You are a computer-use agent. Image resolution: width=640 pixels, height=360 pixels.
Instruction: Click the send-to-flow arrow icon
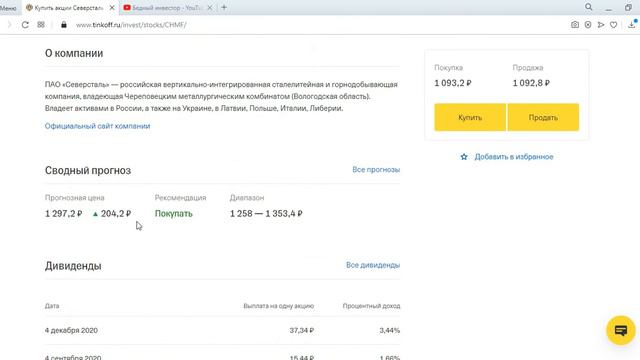[x=601, y=25]
